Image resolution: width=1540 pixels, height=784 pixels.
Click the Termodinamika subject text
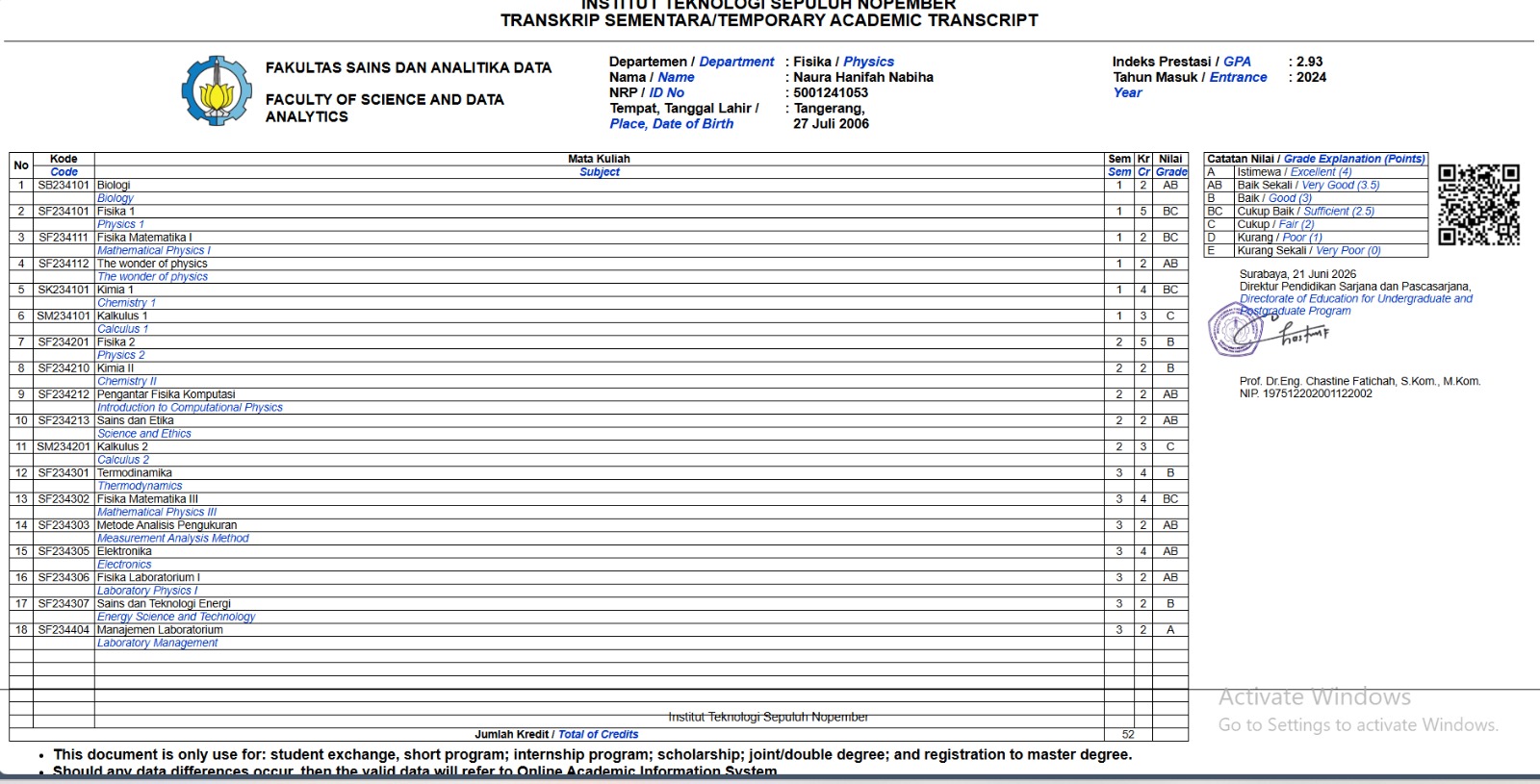[135, 473]
